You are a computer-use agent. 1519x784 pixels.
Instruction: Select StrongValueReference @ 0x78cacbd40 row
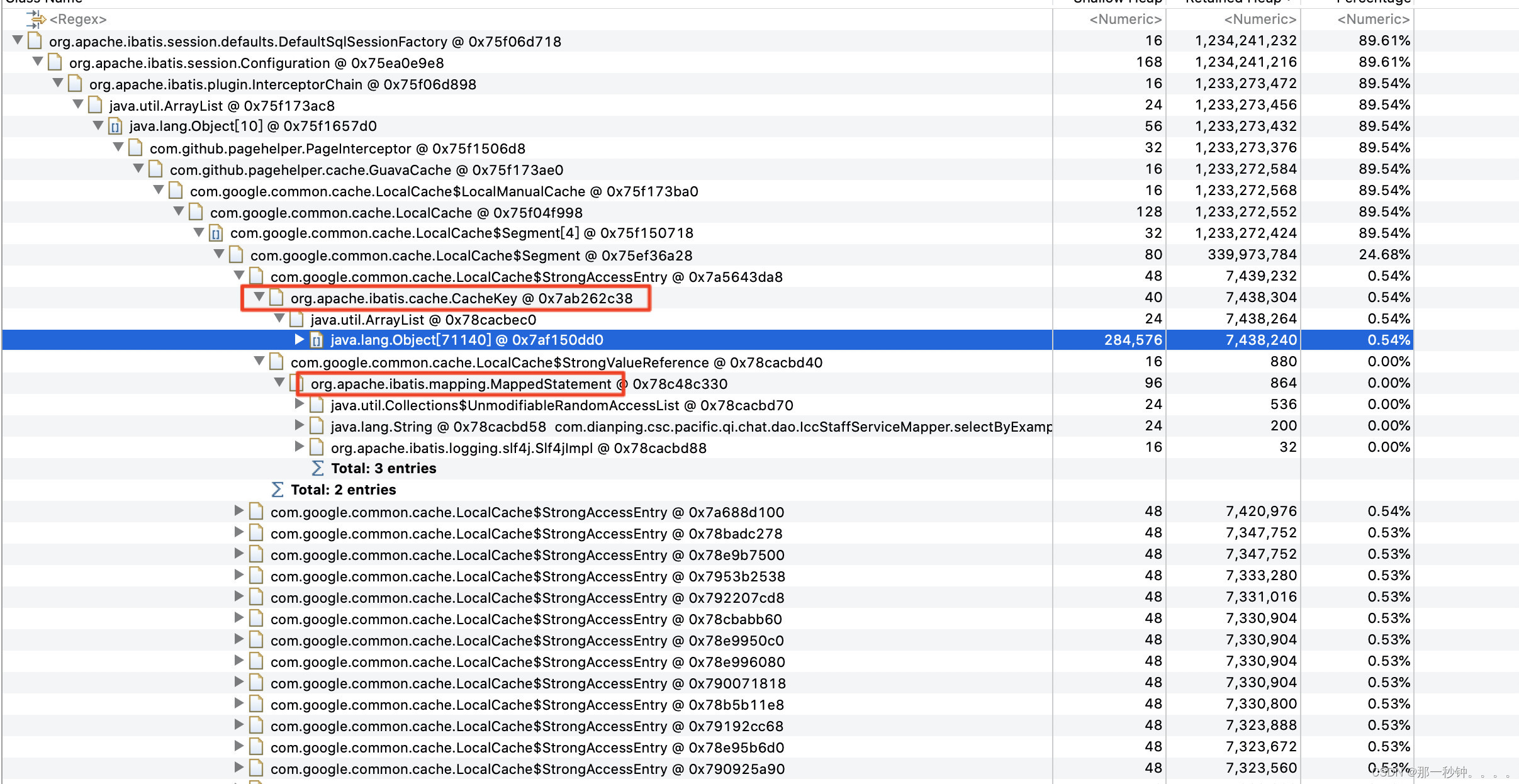pos(556,362)
